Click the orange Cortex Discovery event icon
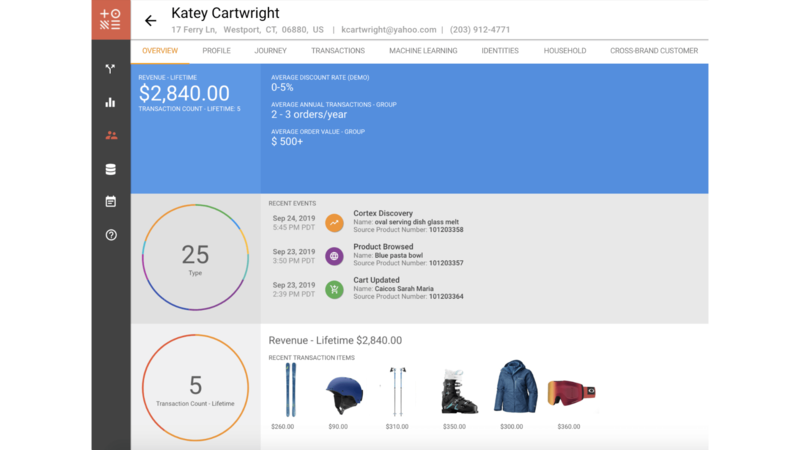The width and height of the screenshot is (800, 450). [334, 222]
